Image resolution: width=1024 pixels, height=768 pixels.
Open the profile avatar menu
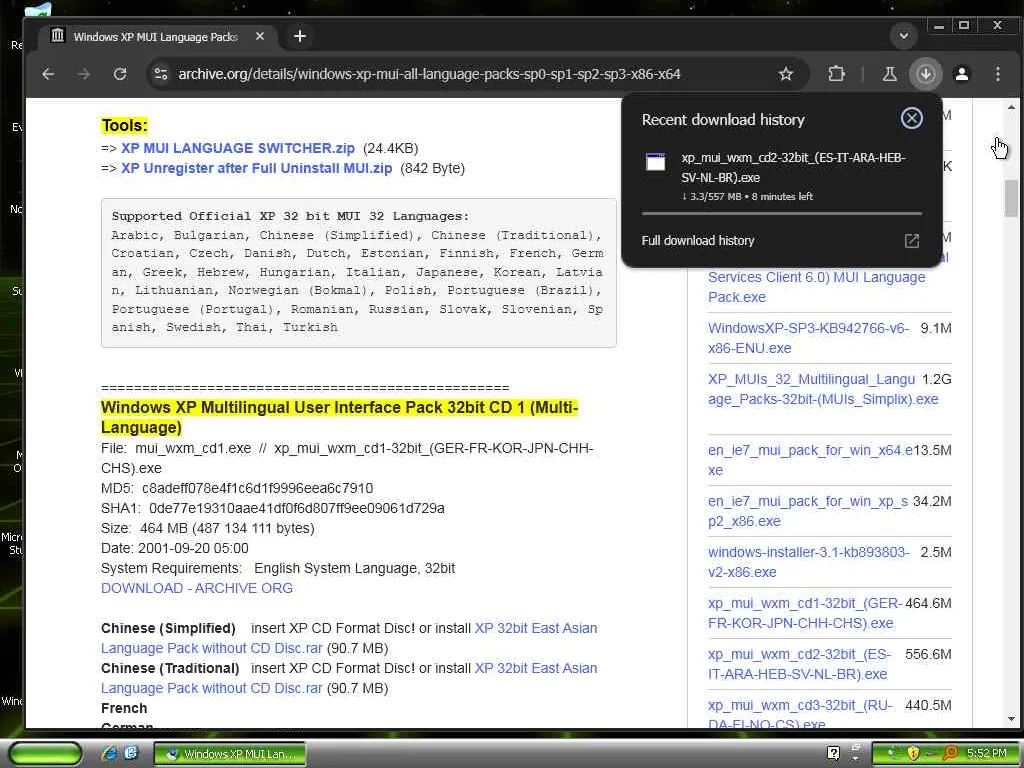tap(962, 74)
